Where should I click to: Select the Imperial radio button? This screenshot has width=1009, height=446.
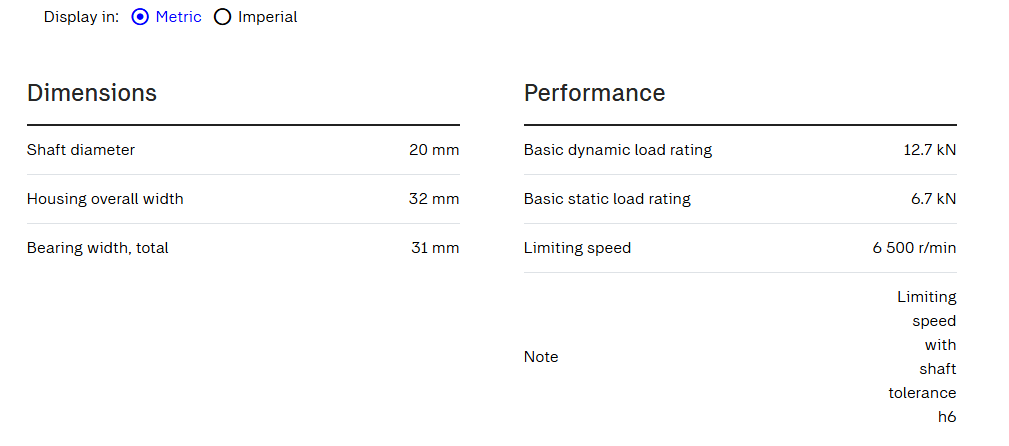222,17
